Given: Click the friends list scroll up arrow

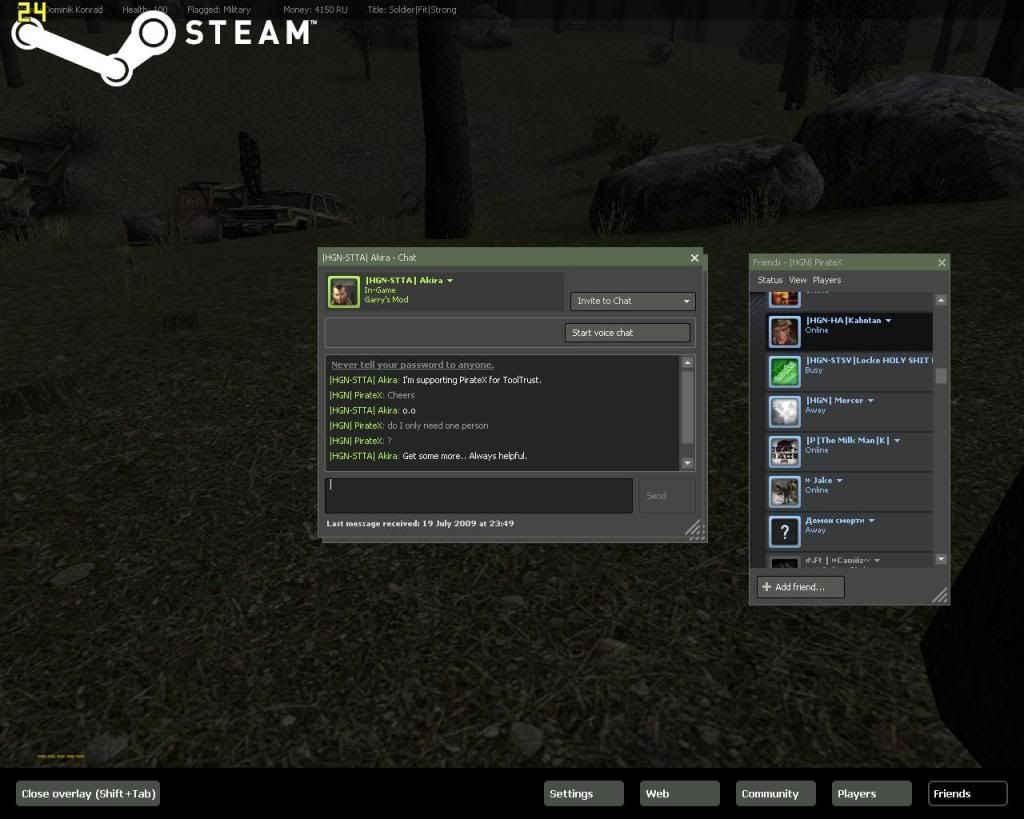Looking at the screenshot, I should click(x=940, y=300).
